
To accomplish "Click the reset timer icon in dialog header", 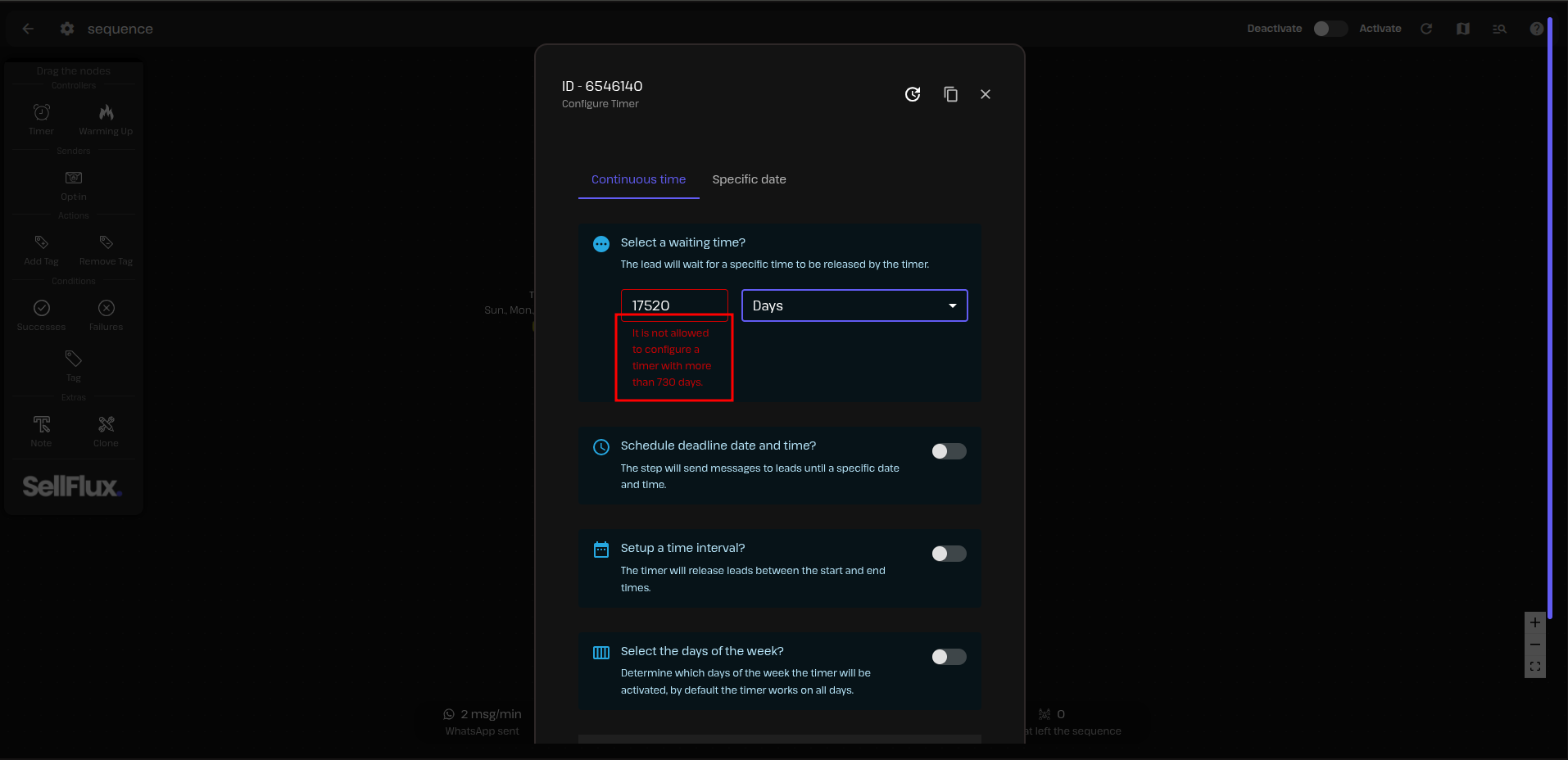I will point(912,94).
